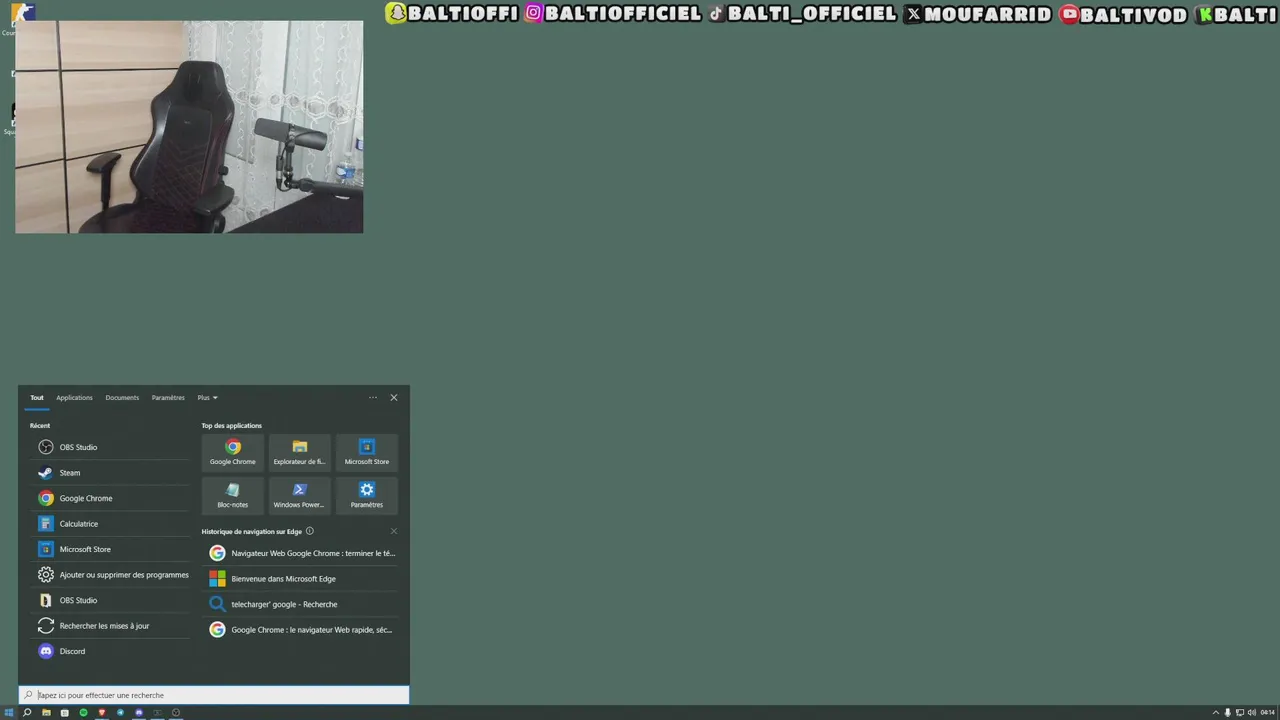The image size is (1280, 720).
Task: Switch to the Paramètres search tab
Action: click(x=168, y=397)
